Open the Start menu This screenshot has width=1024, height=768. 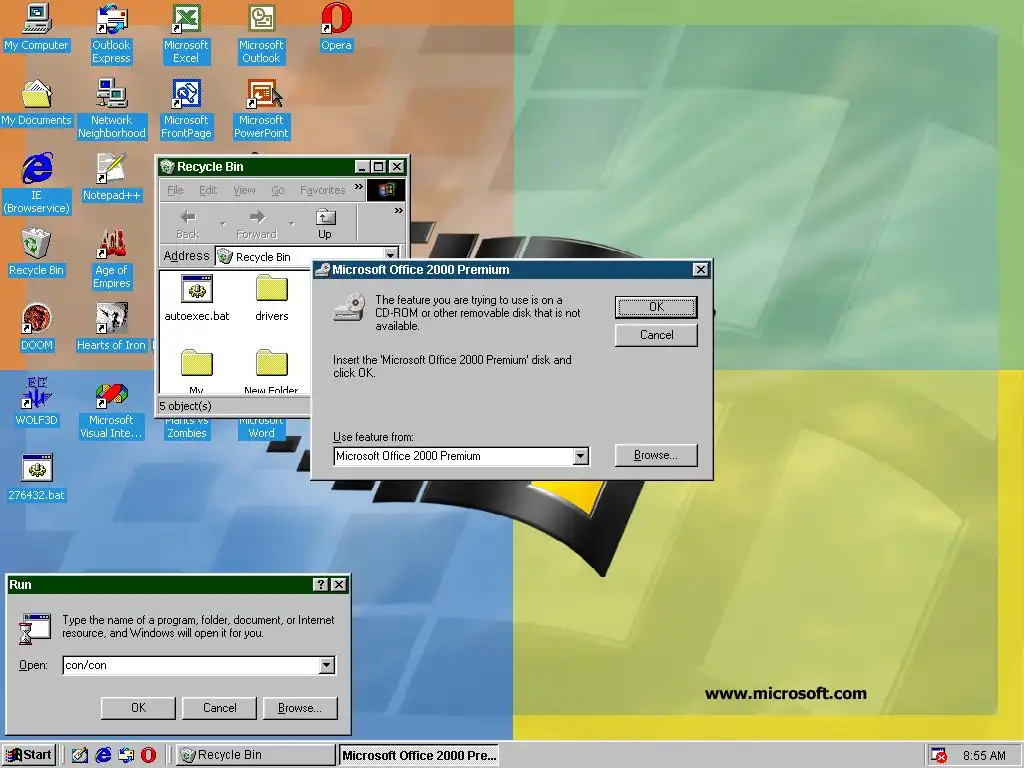click(x=29, y=755)
